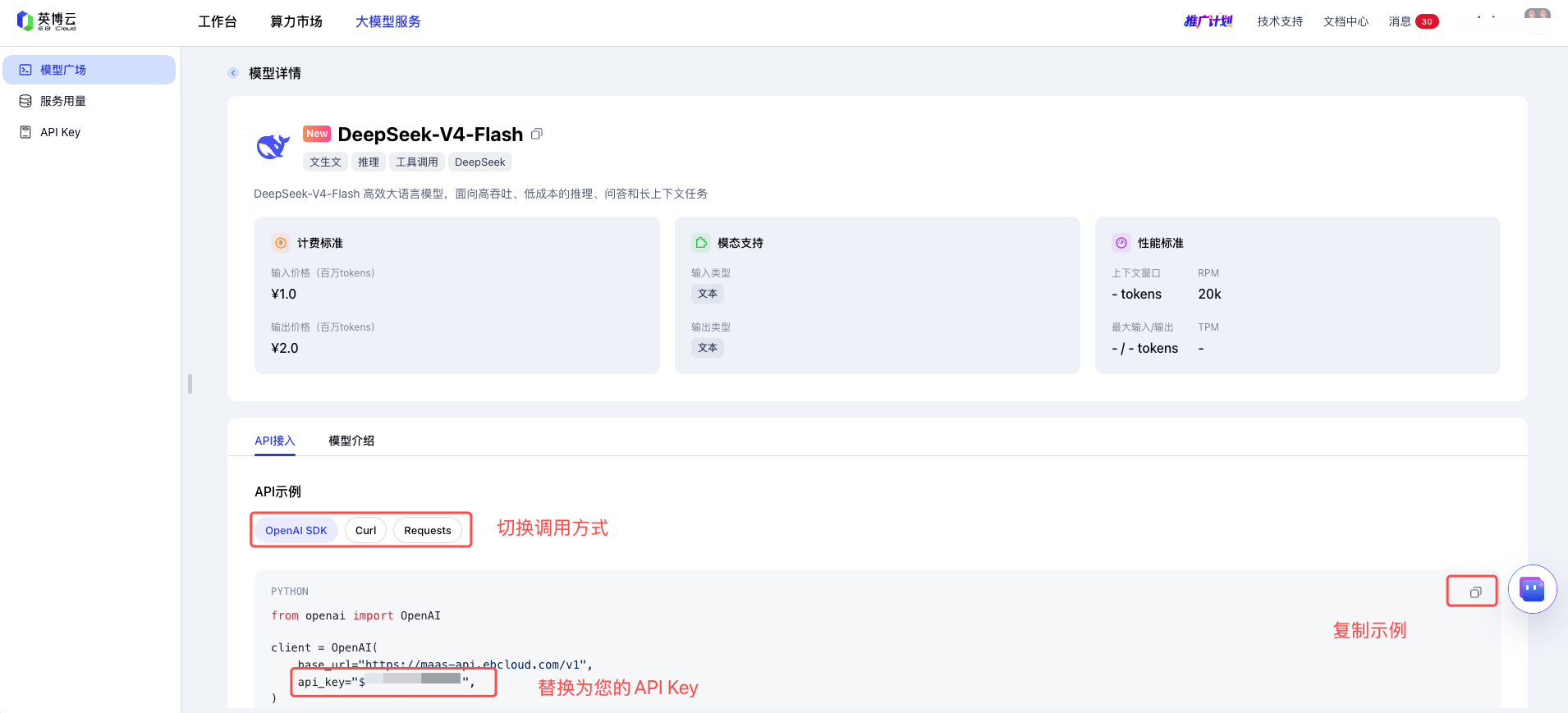The width and height of the screenshot is (1568, 713).
Task: Click the 英博云 logo icon
Action: click(x=25, y=21)
